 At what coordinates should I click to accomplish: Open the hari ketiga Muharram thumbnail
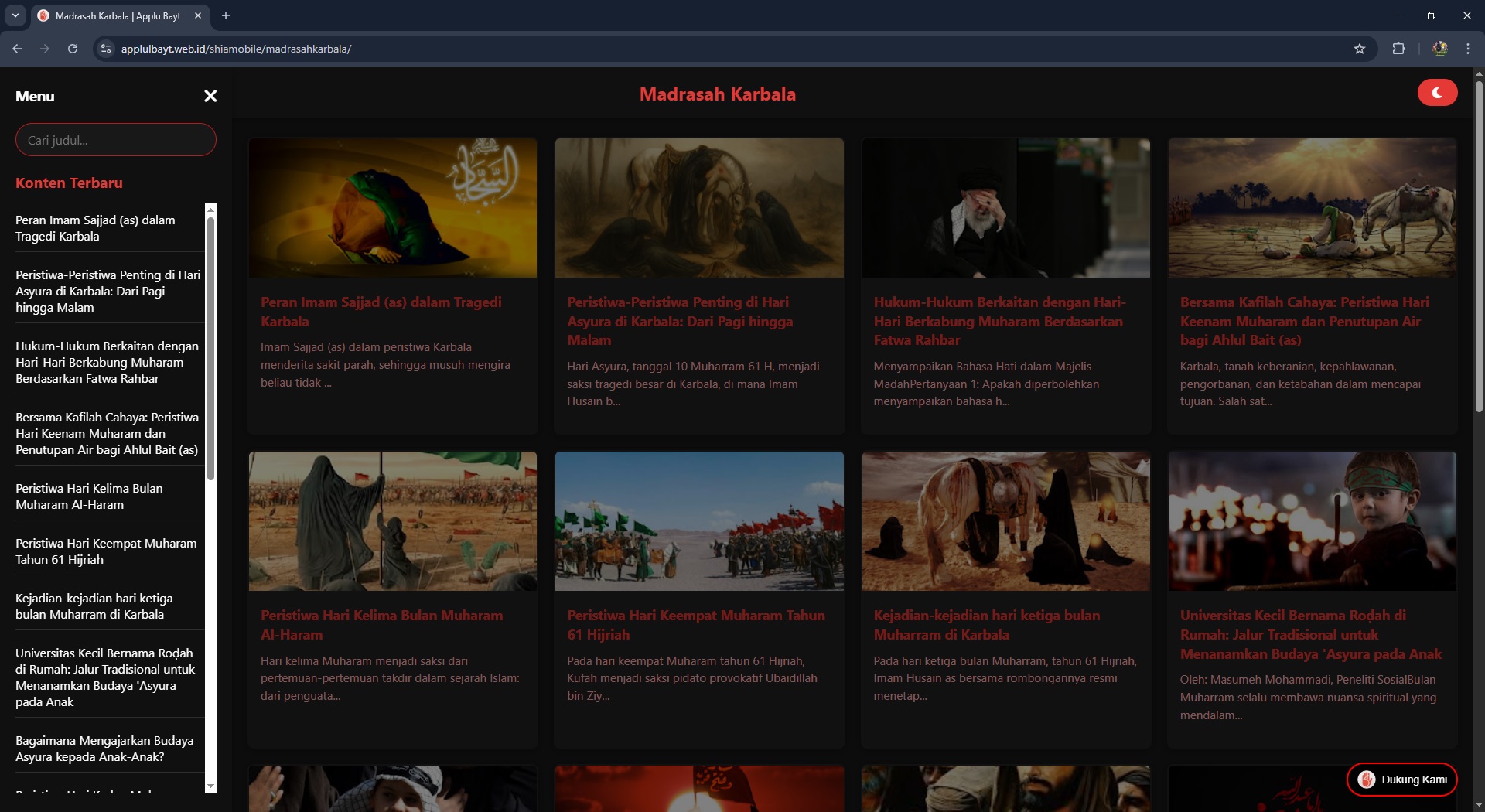pos(1006,521)
